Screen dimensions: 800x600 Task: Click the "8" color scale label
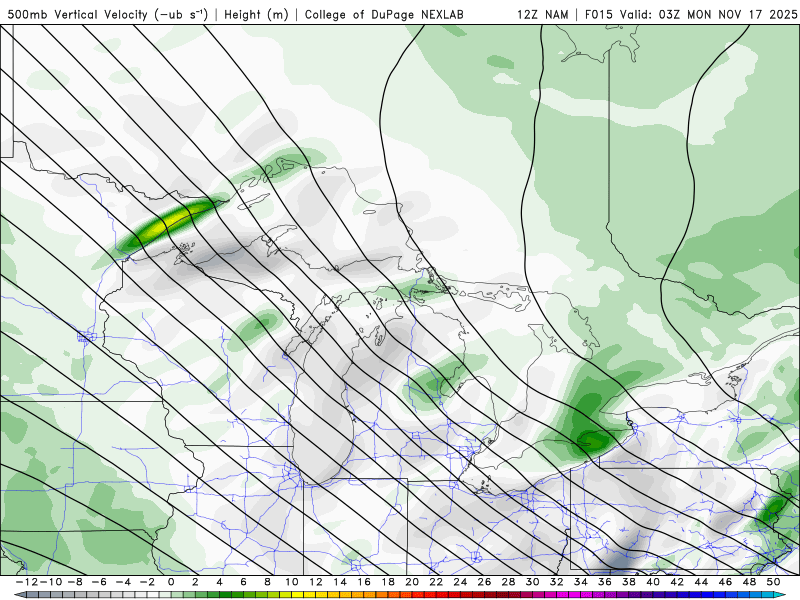pos(267,582)
